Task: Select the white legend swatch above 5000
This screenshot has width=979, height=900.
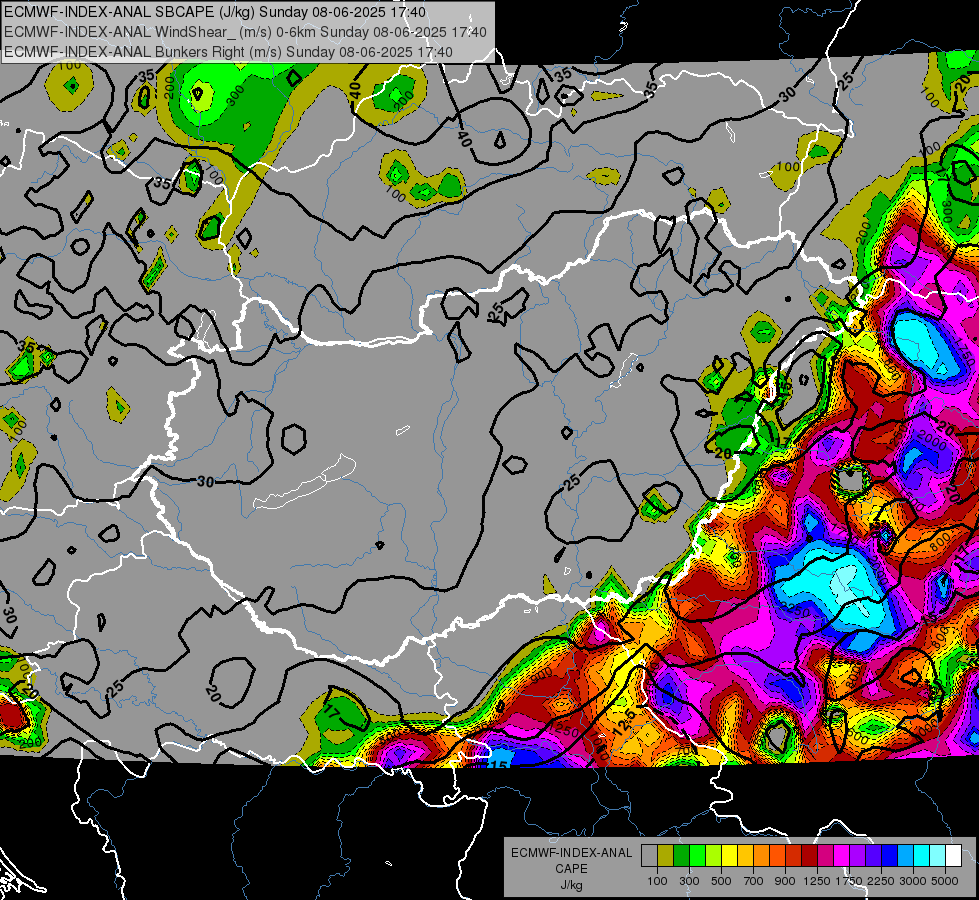Action: click(953, 856)
